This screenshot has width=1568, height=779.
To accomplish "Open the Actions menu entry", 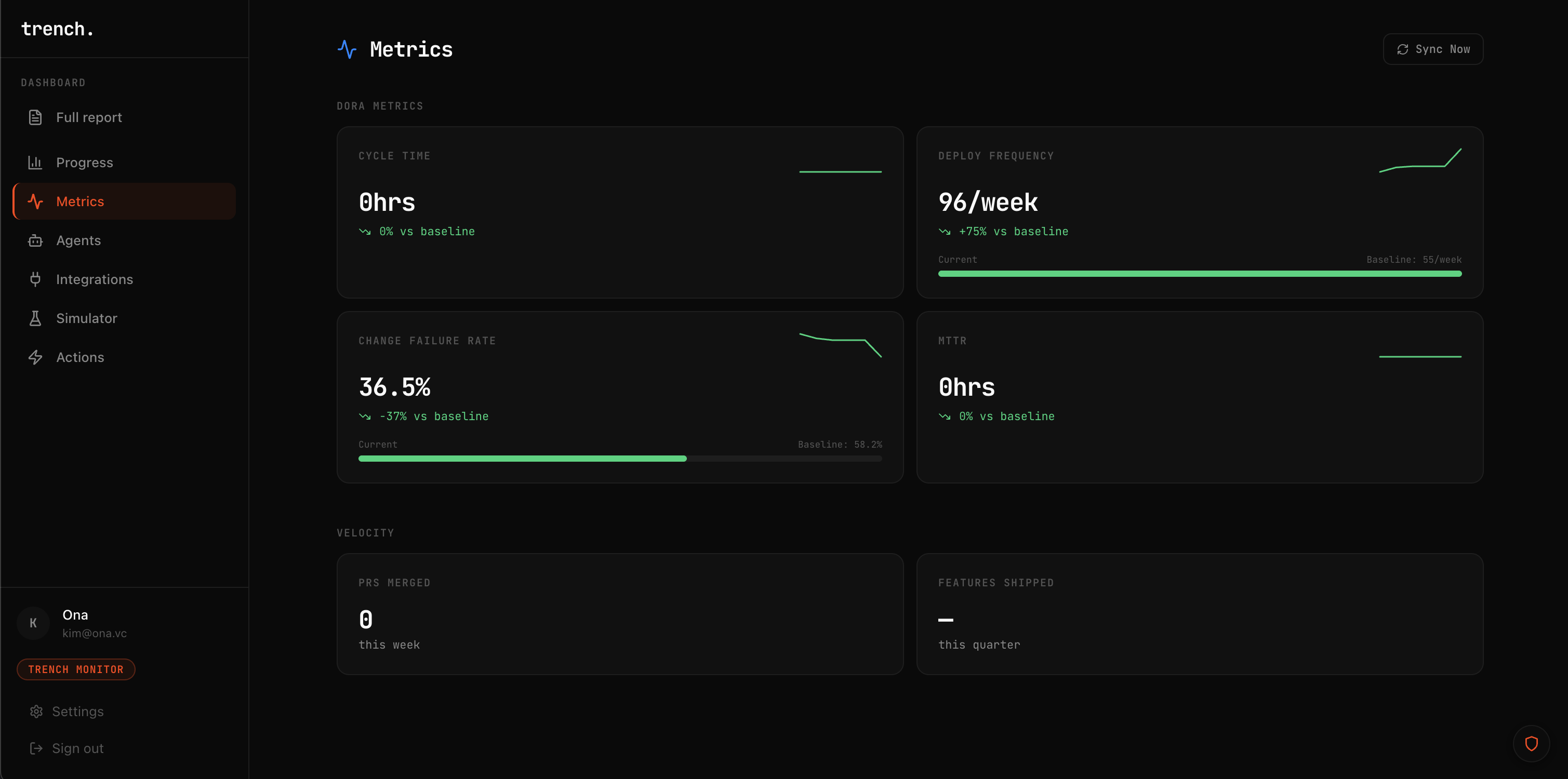I will pyautogui.click(x=79, y=357).
